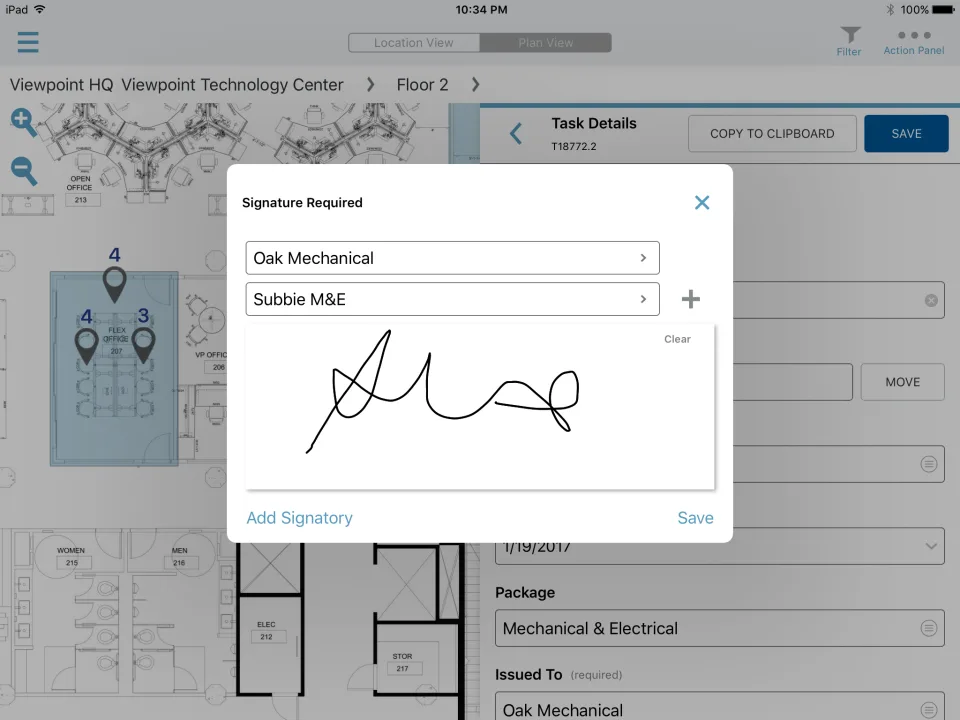Click the blue SAVE button in Task Details

point(906,133)
